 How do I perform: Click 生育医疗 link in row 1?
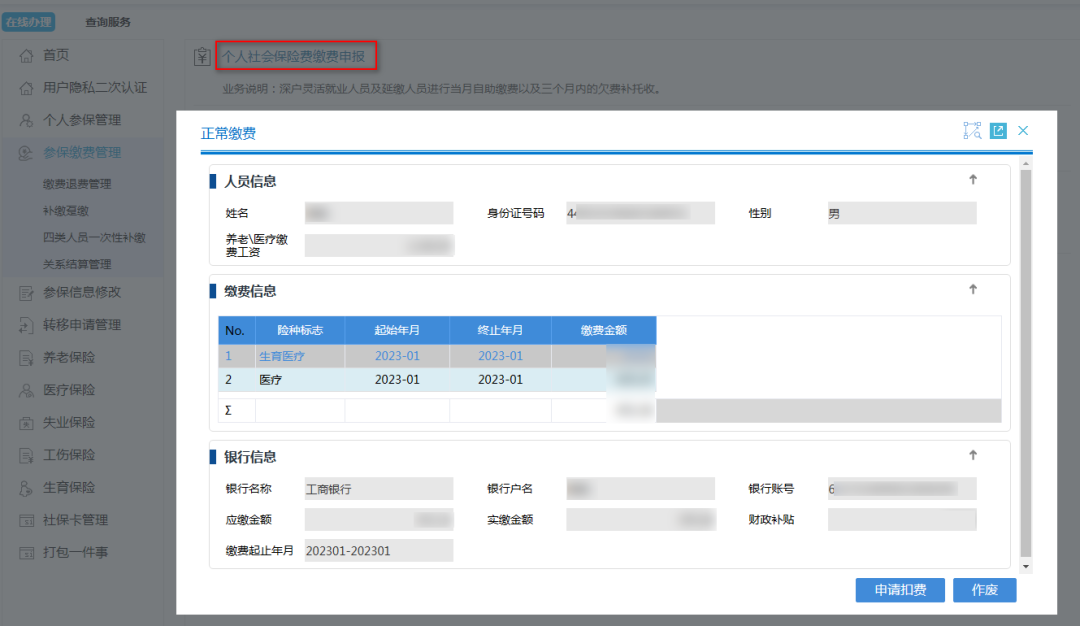282,356
